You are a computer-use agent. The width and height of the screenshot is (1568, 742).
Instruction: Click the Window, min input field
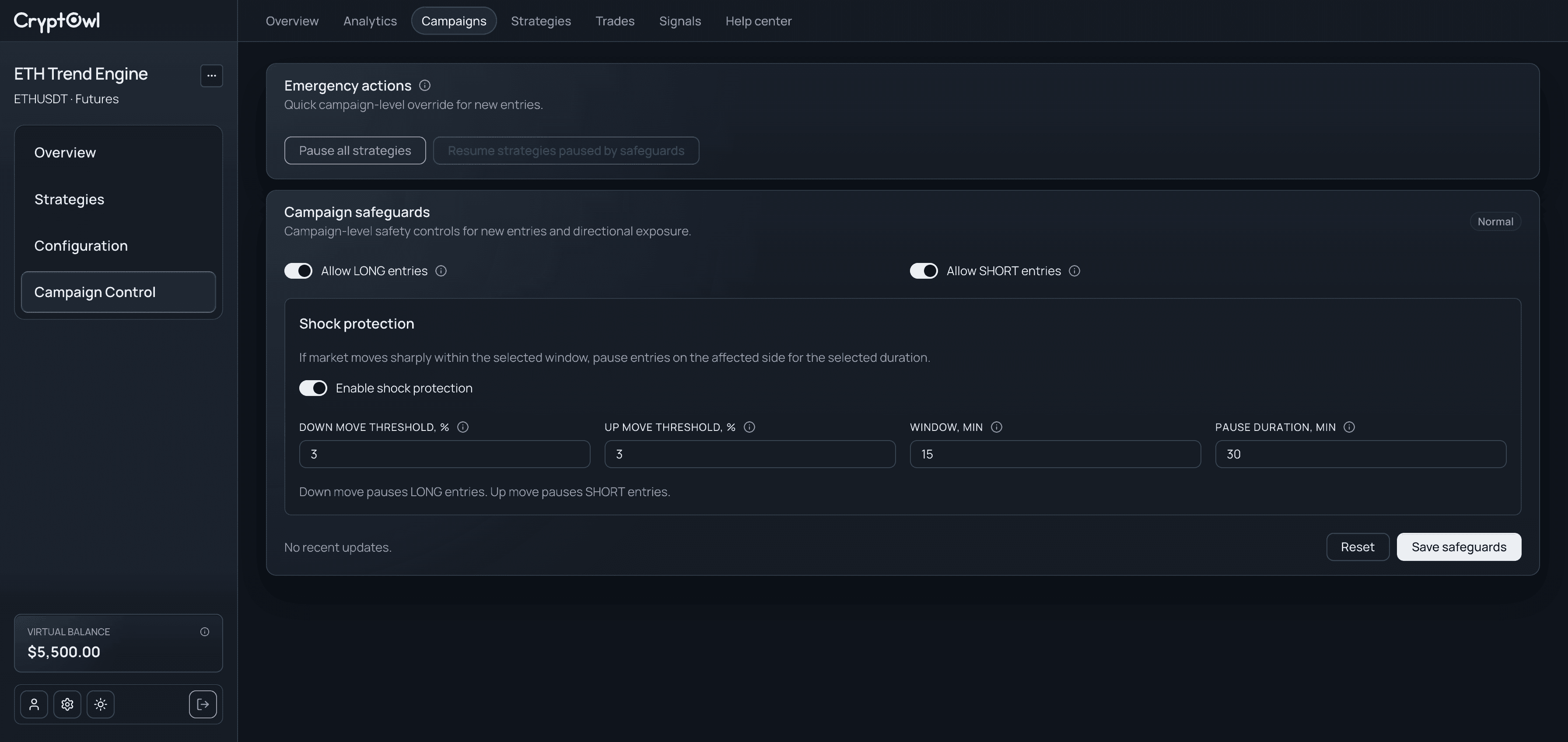pyautogui.click(x=1055, y=454)
